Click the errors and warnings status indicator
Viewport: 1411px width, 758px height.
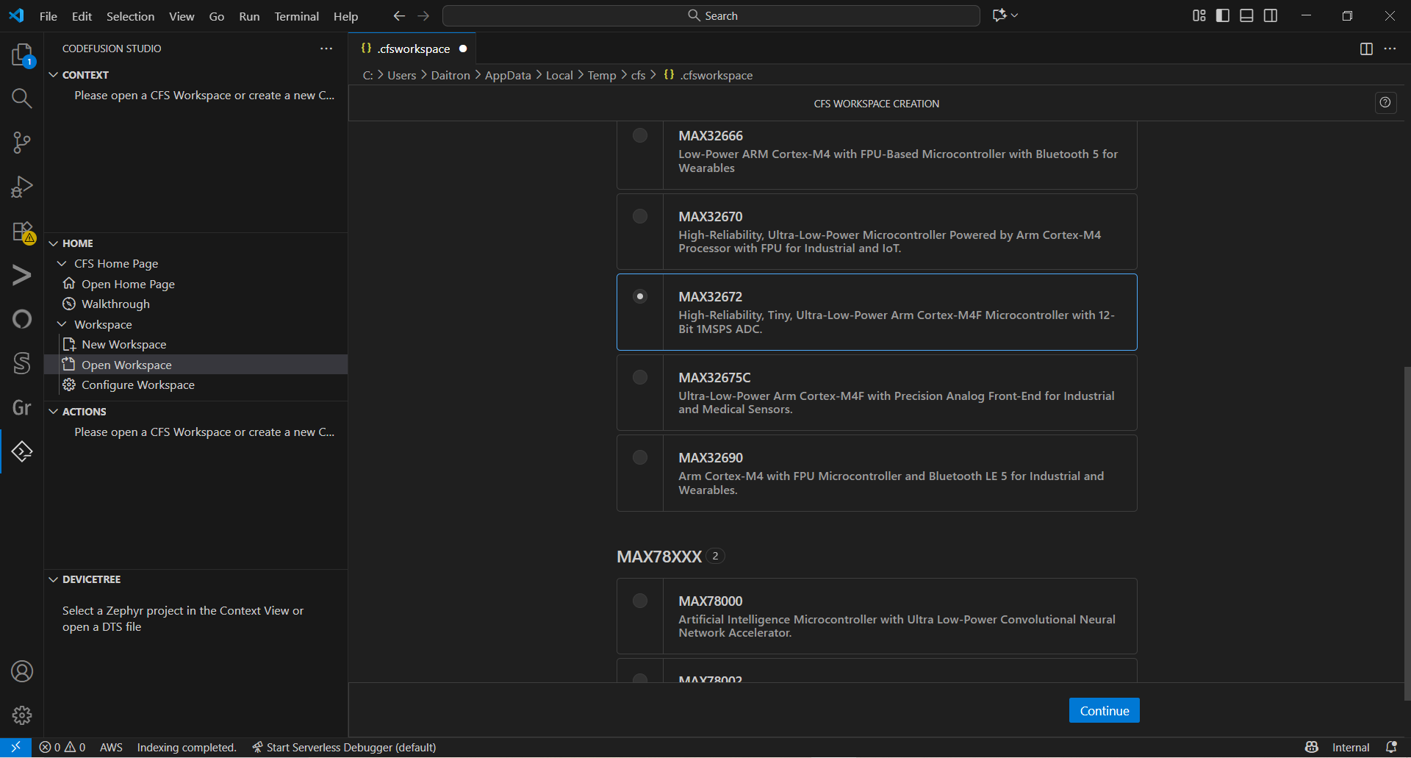pyautogui.click(x=62, y=747)
